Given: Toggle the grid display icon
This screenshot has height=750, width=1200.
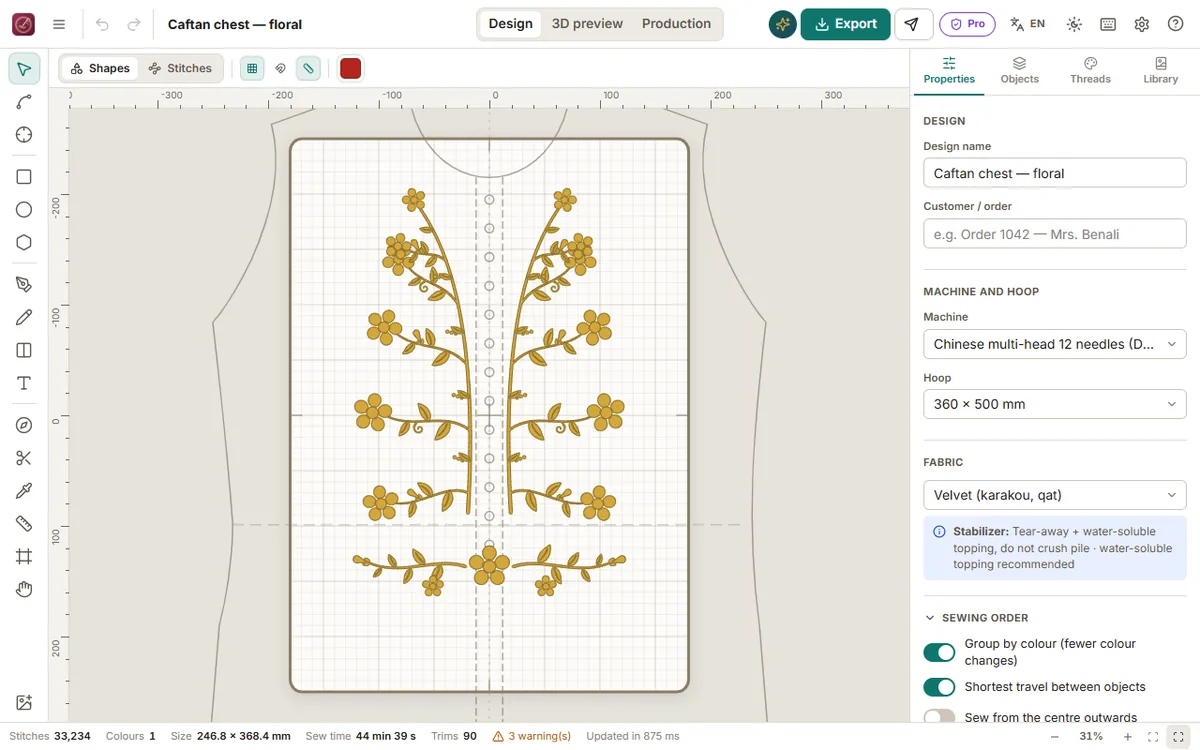Looking at the screenshot, I should (x=252, y=68).
